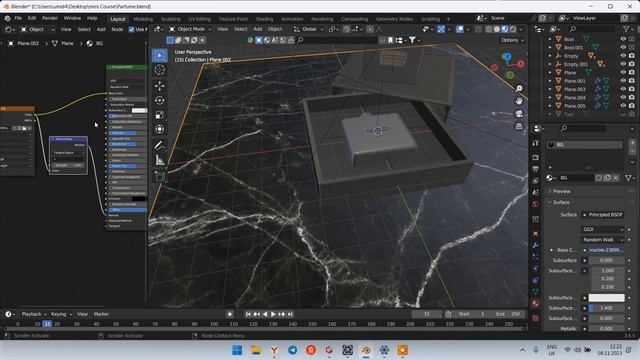Open the File menu

[18, 18]
